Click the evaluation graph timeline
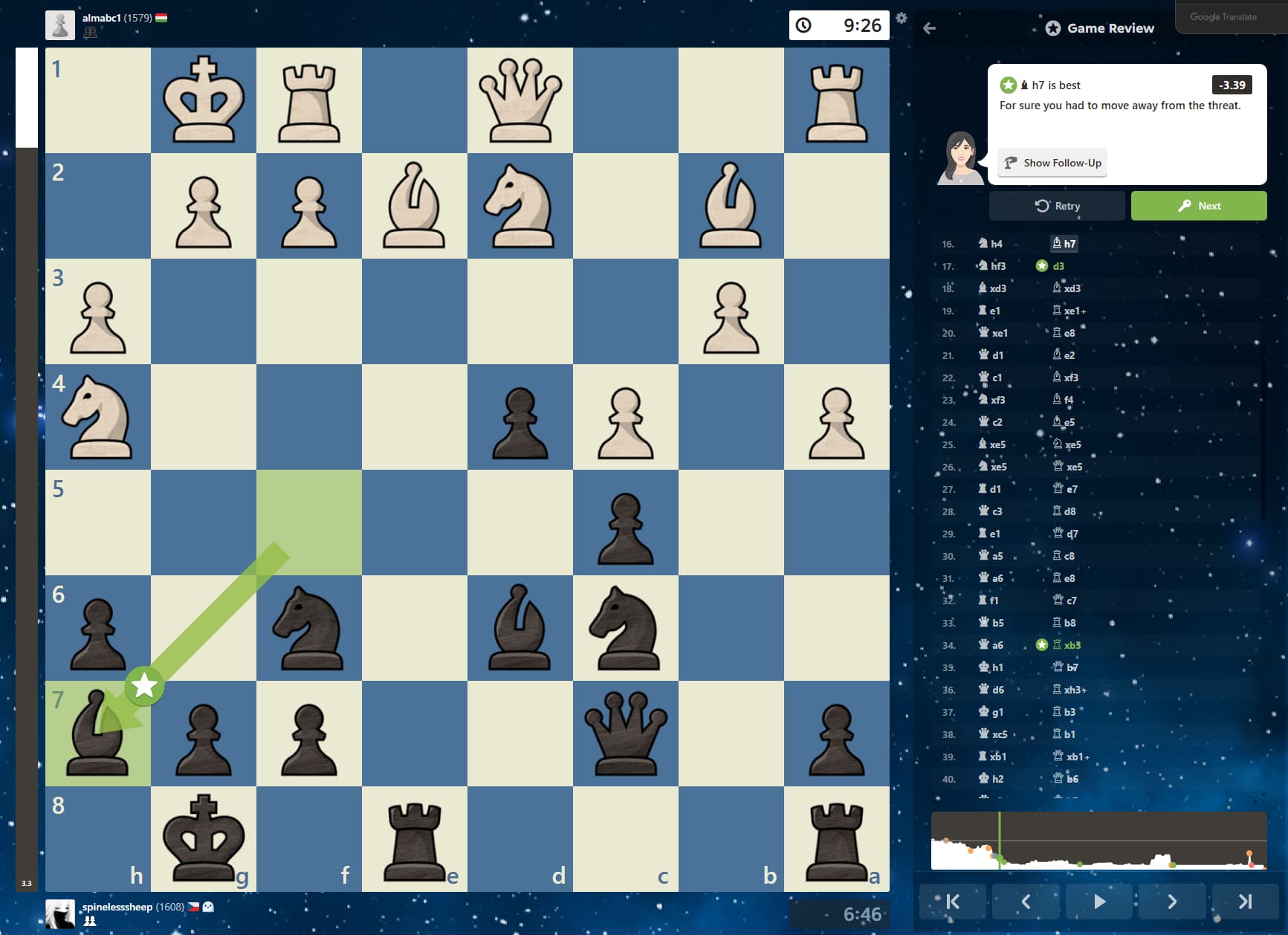Viewport: 1288px width, 935px height. (1098, 841)
